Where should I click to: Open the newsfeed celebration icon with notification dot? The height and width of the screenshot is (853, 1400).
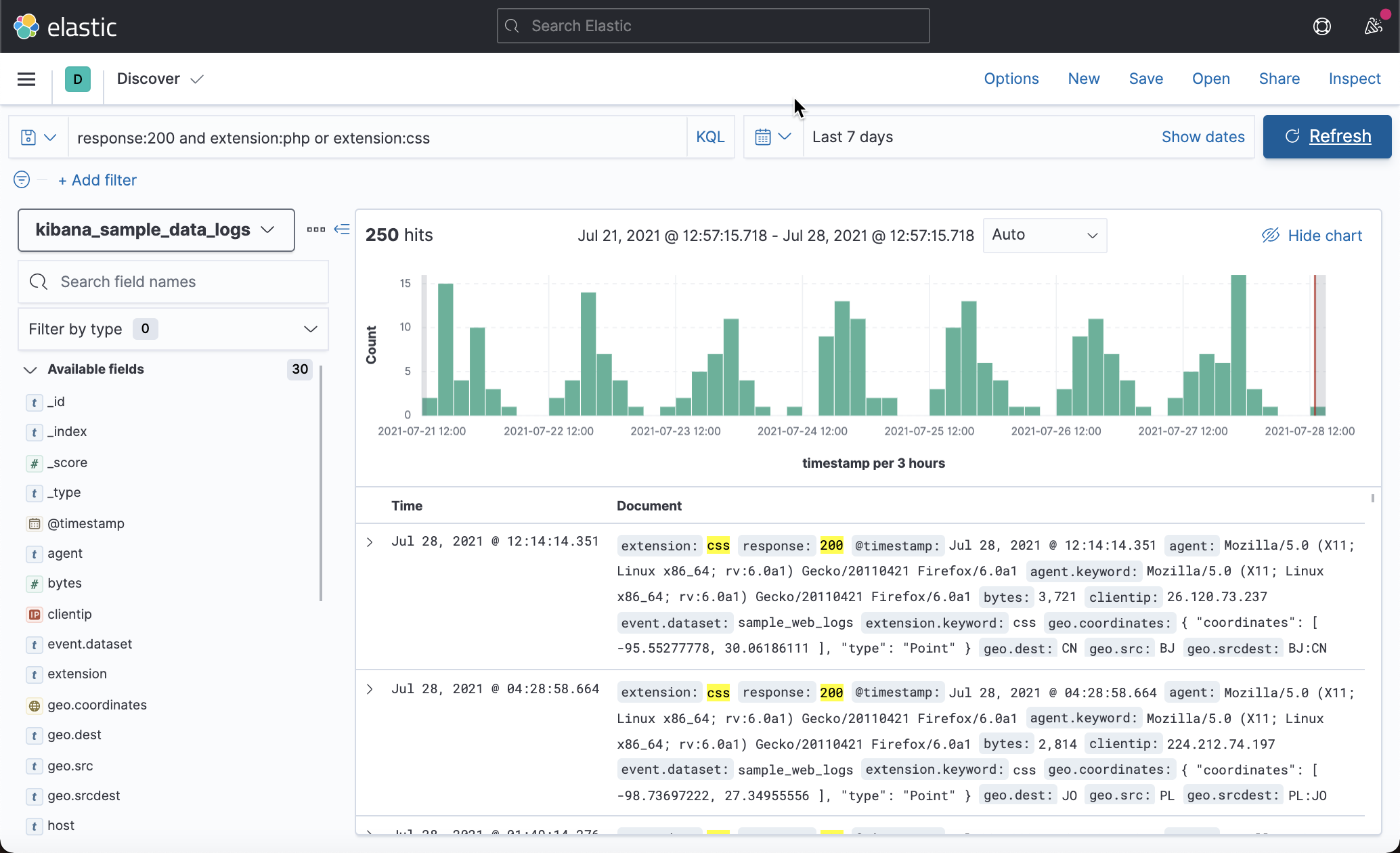pyautogui.click(x=1374, y=26)
